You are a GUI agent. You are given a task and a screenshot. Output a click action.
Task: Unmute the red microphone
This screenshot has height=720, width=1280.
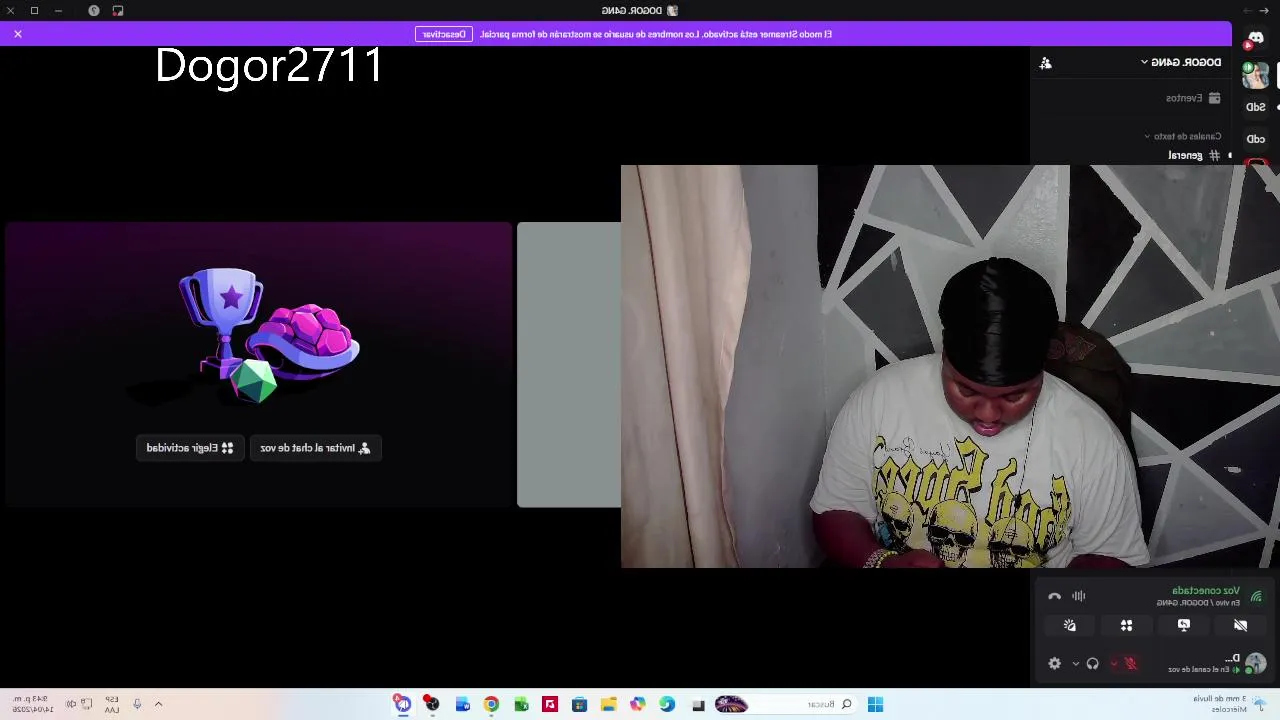[1131, 663]
